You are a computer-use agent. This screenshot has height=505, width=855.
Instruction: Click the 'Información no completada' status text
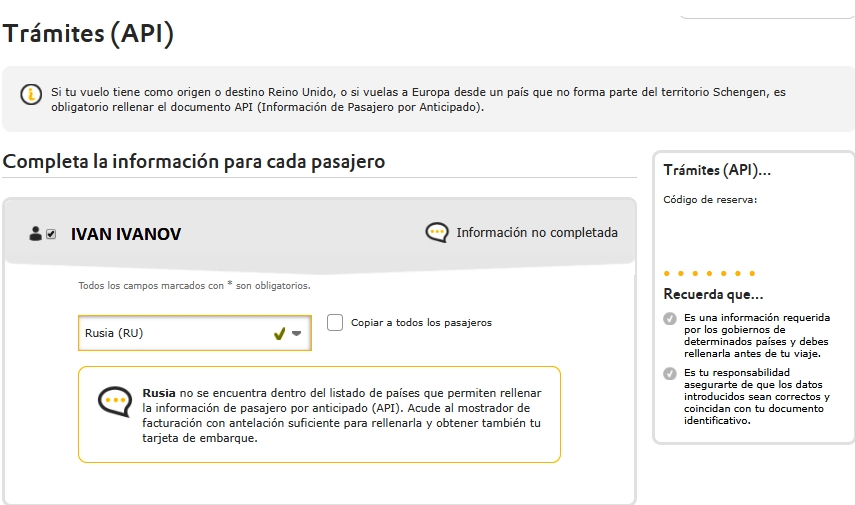tap(537, 233)
